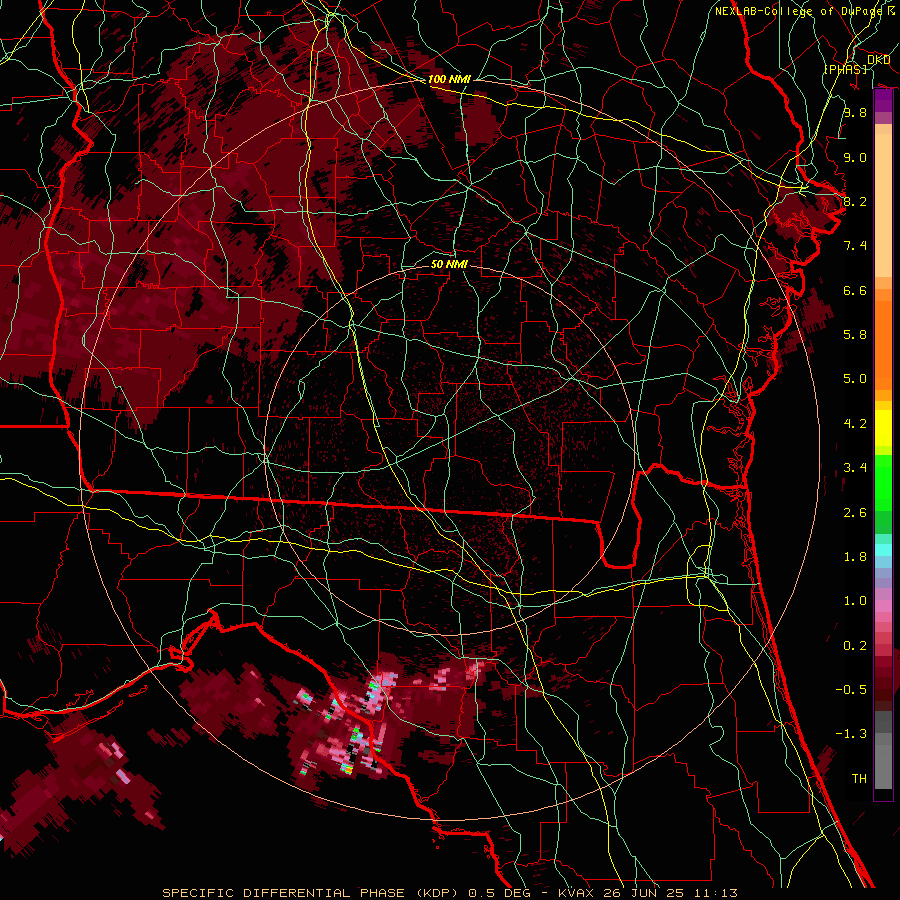Pick the bright green color bar segment
900x900 pixels.
click(883, 482)
